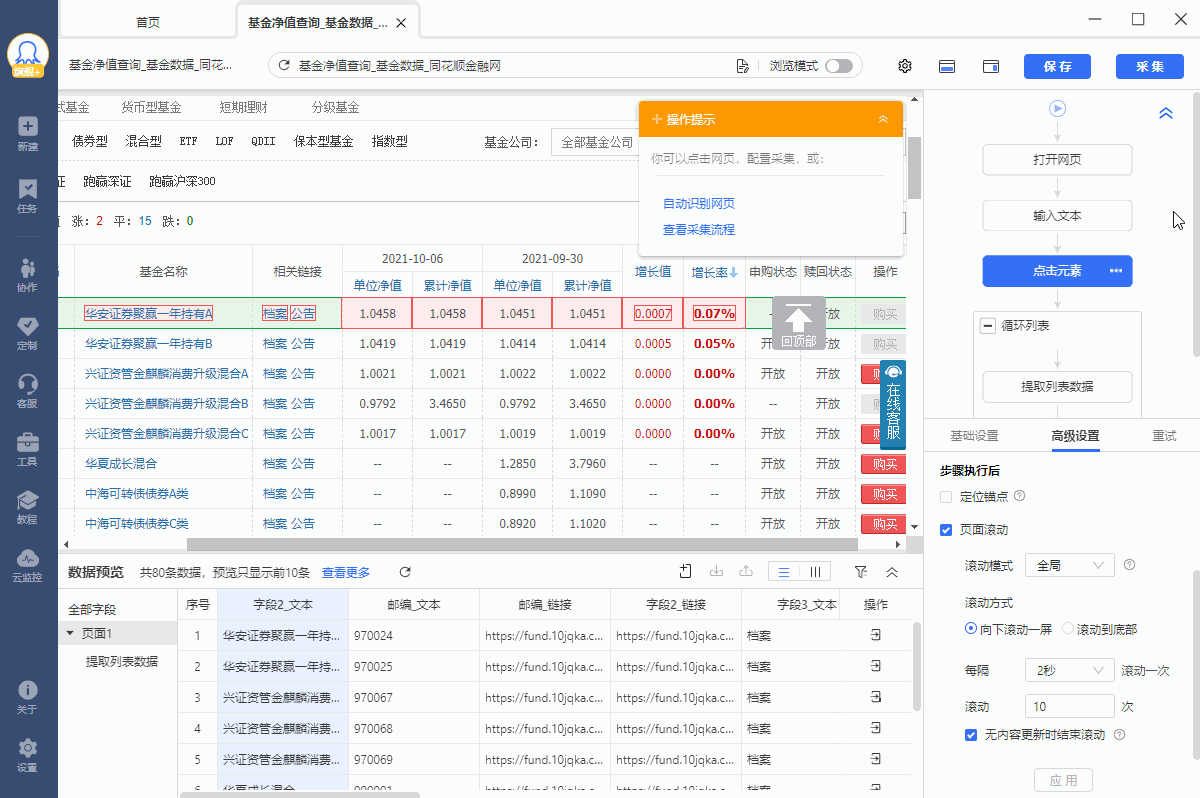Click the data preview vertical scrollbar
This screenshot has width=1200, height=798.
(916, 665)
